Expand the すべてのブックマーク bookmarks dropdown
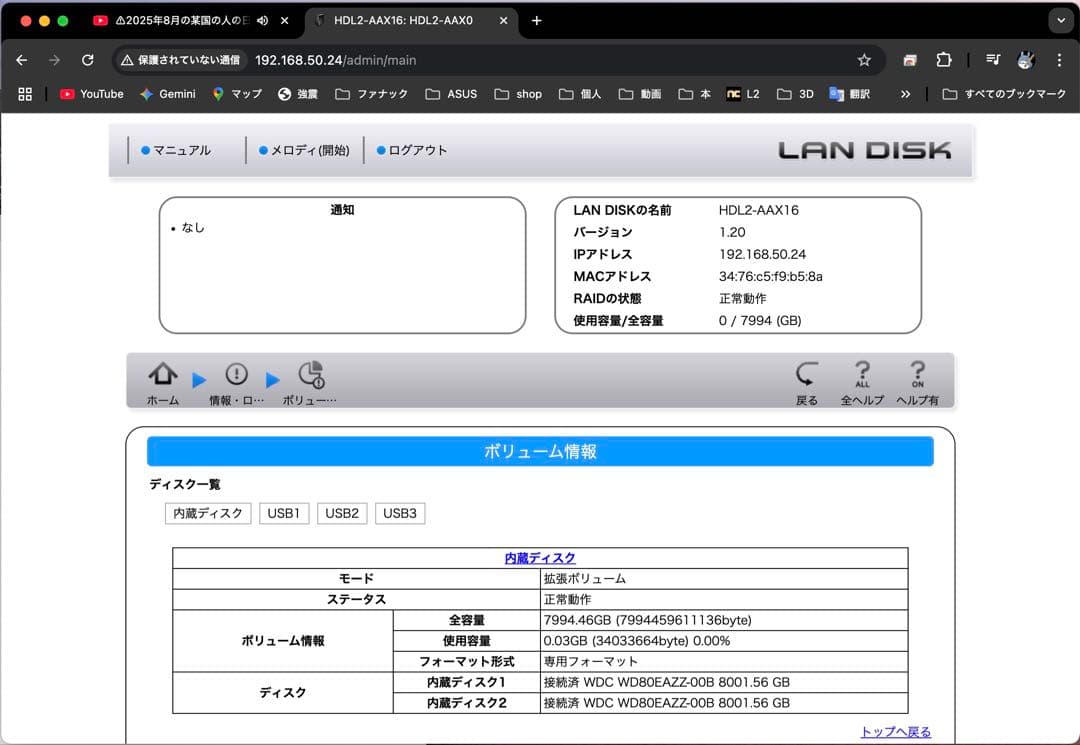This screenshot has height=745, width=1080. (x=1003, y=94)
